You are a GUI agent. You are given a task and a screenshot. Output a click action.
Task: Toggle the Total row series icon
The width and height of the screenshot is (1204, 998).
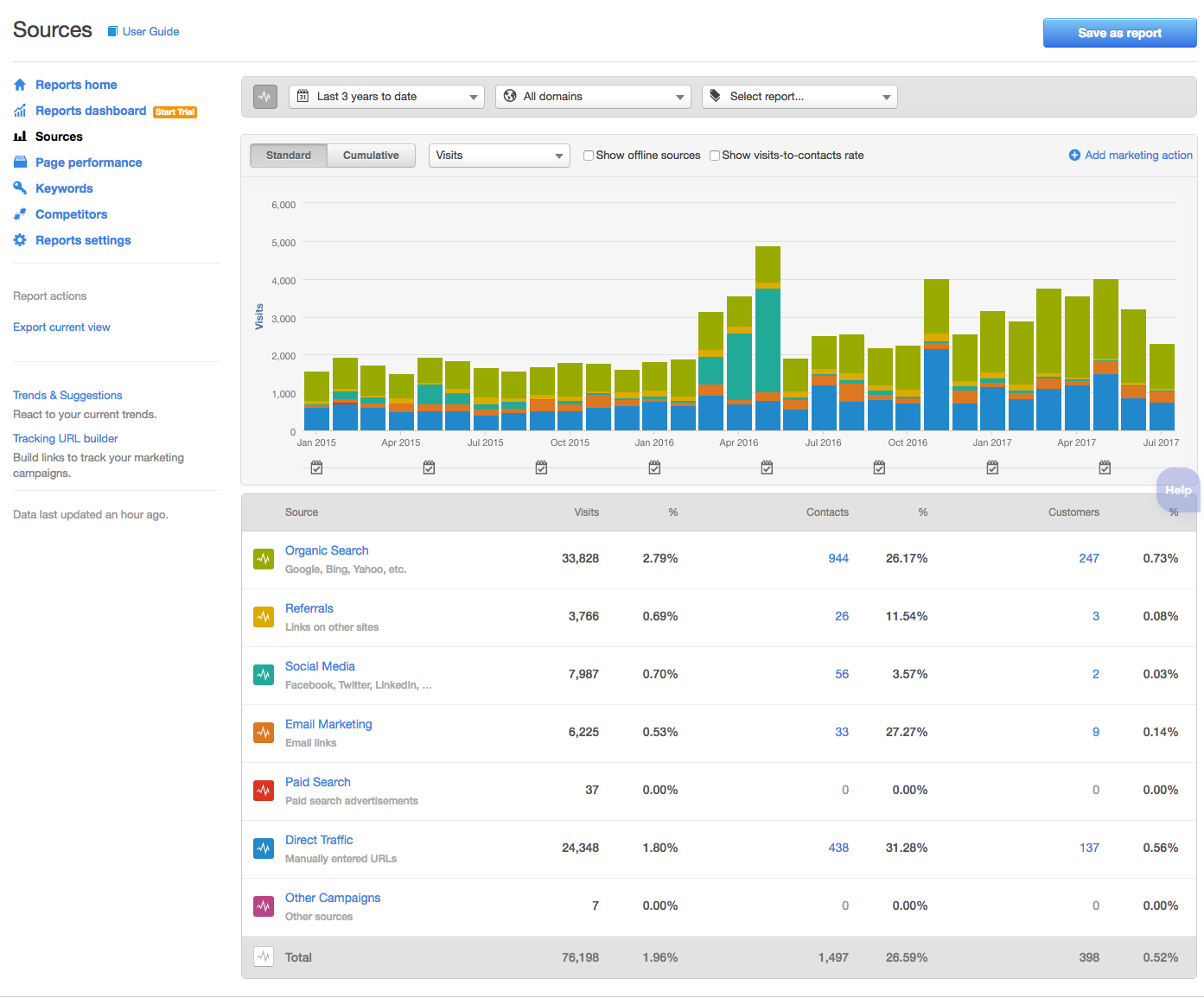(264, 957)
